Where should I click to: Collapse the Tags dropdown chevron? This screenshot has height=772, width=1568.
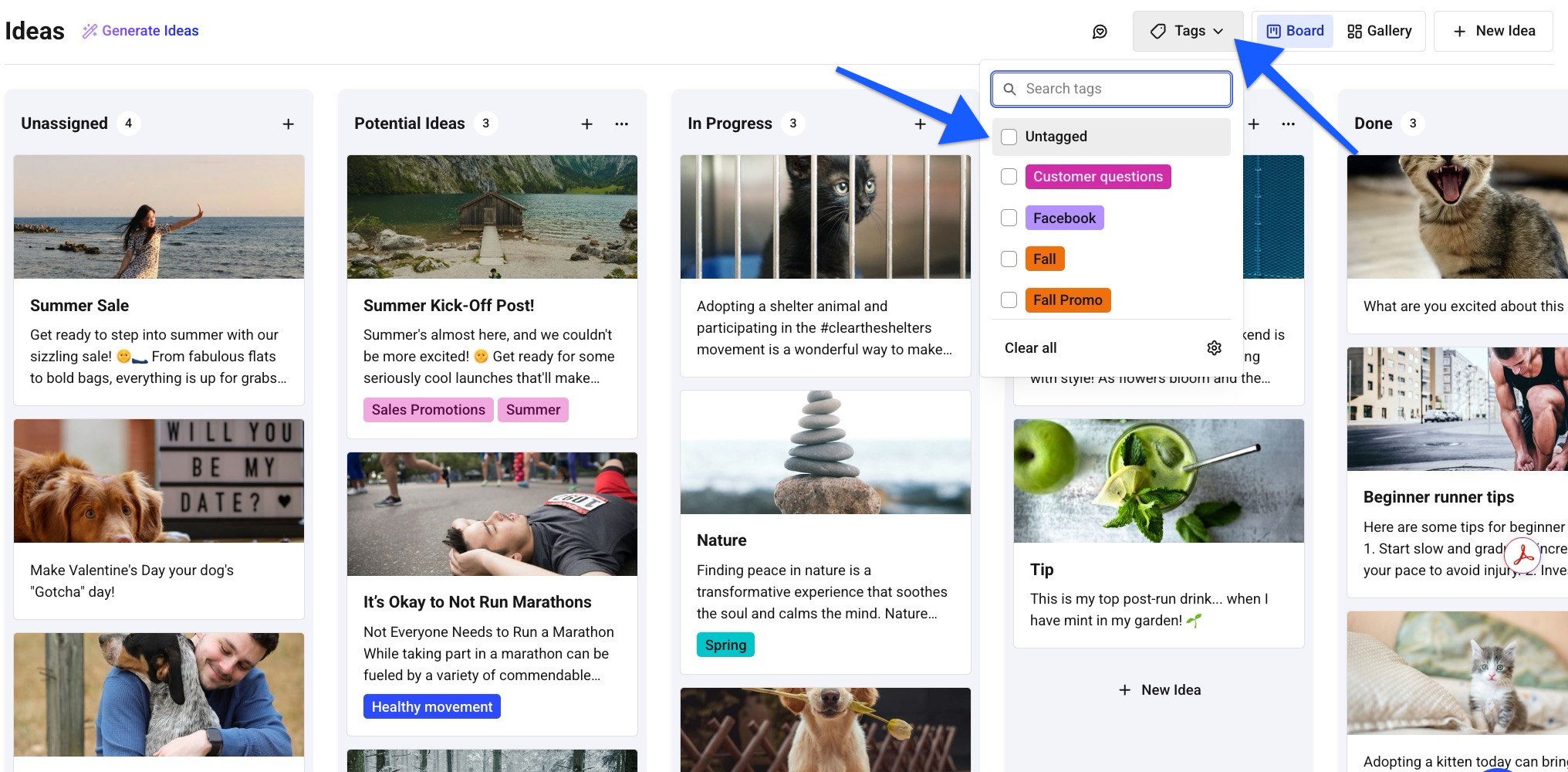pyautogui.click(x=1218, y=32)
